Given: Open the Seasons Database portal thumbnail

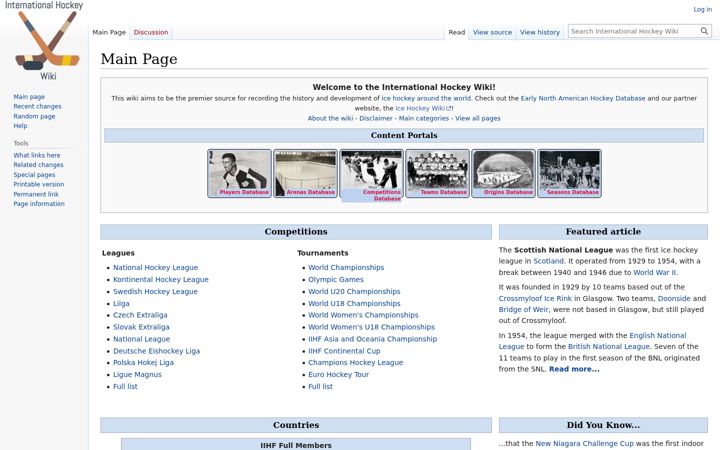Looking at the screenshot, I should coord(569,173).
